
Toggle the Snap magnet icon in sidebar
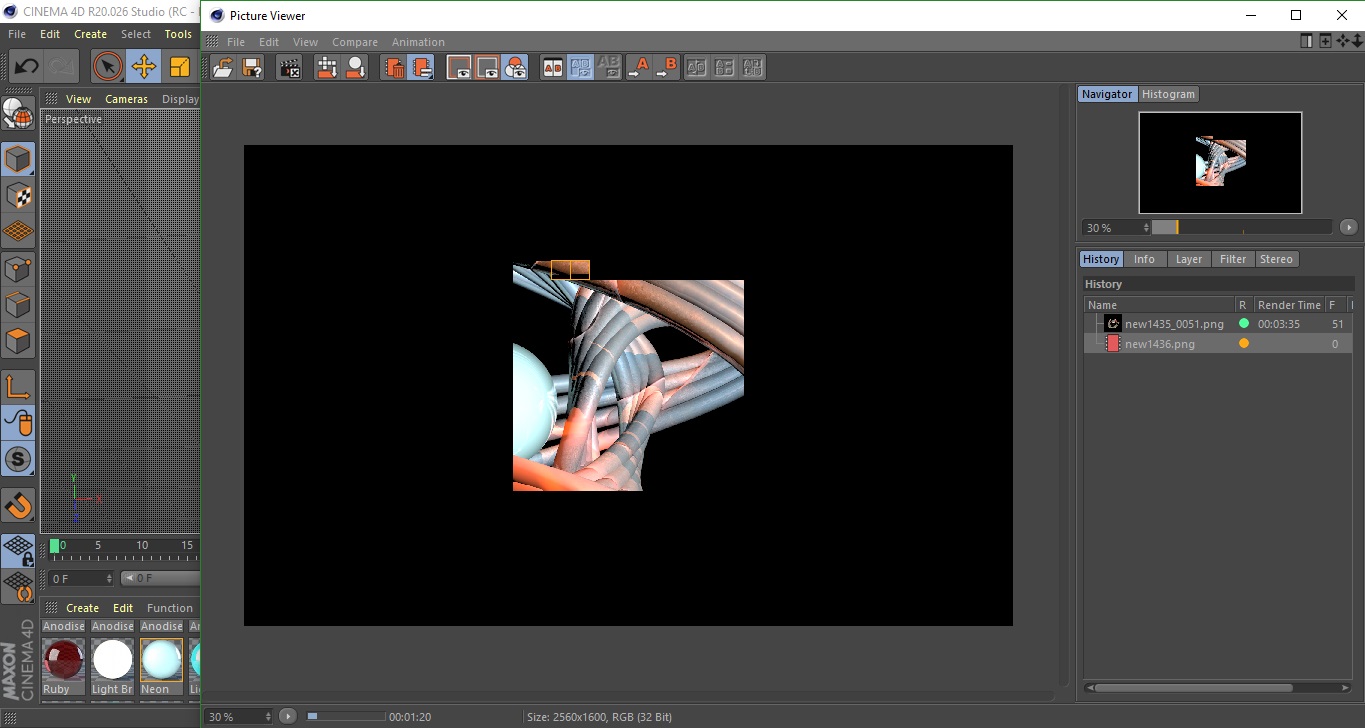pyautogui.click(x=18, y=505)
